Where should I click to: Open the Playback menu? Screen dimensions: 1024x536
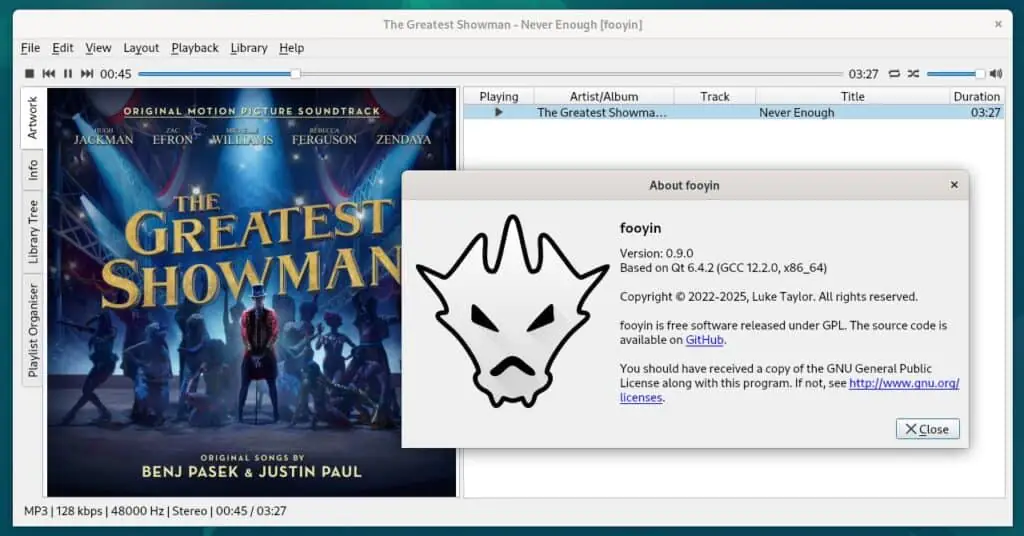pyautogui.click(x=195, y=48)
